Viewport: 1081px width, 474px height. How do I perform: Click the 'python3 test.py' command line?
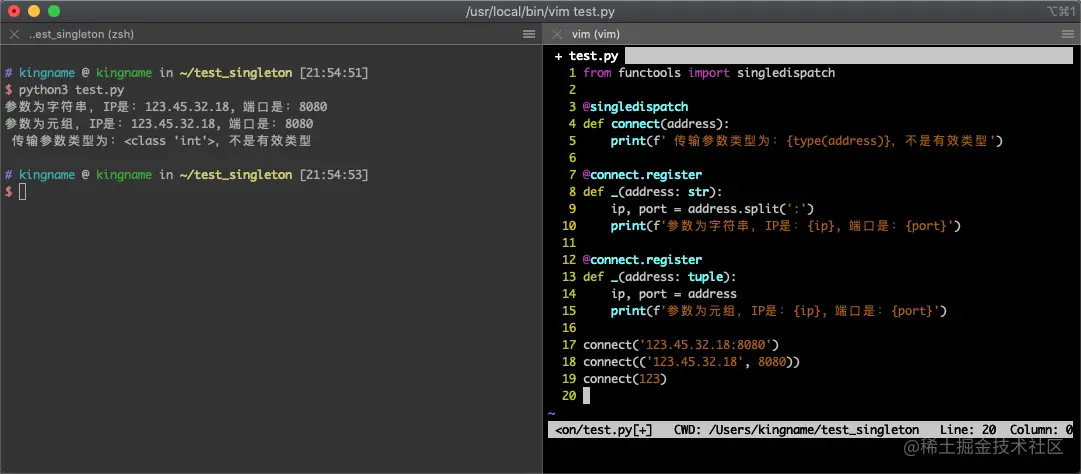tap(71, 90)
